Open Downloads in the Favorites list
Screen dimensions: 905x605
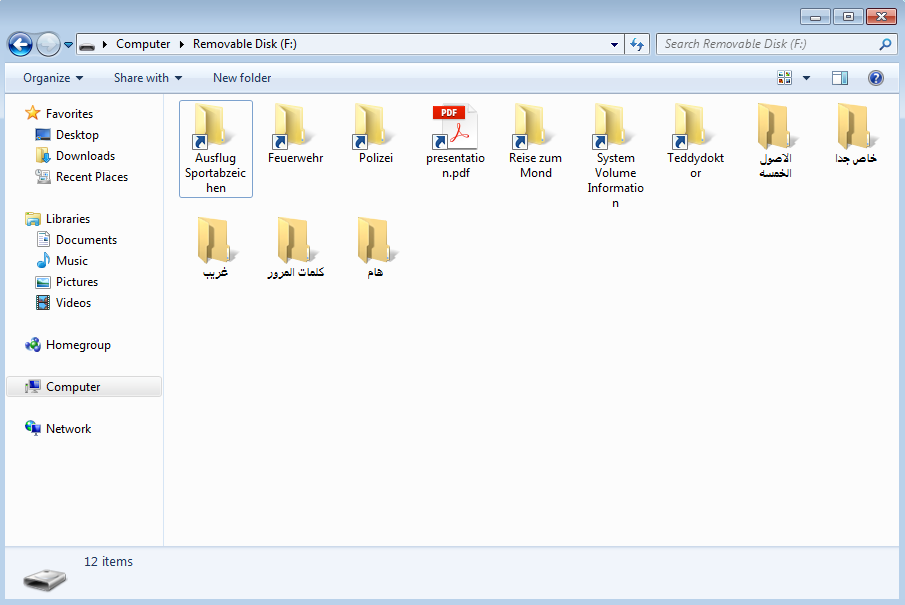click(85, 156)
